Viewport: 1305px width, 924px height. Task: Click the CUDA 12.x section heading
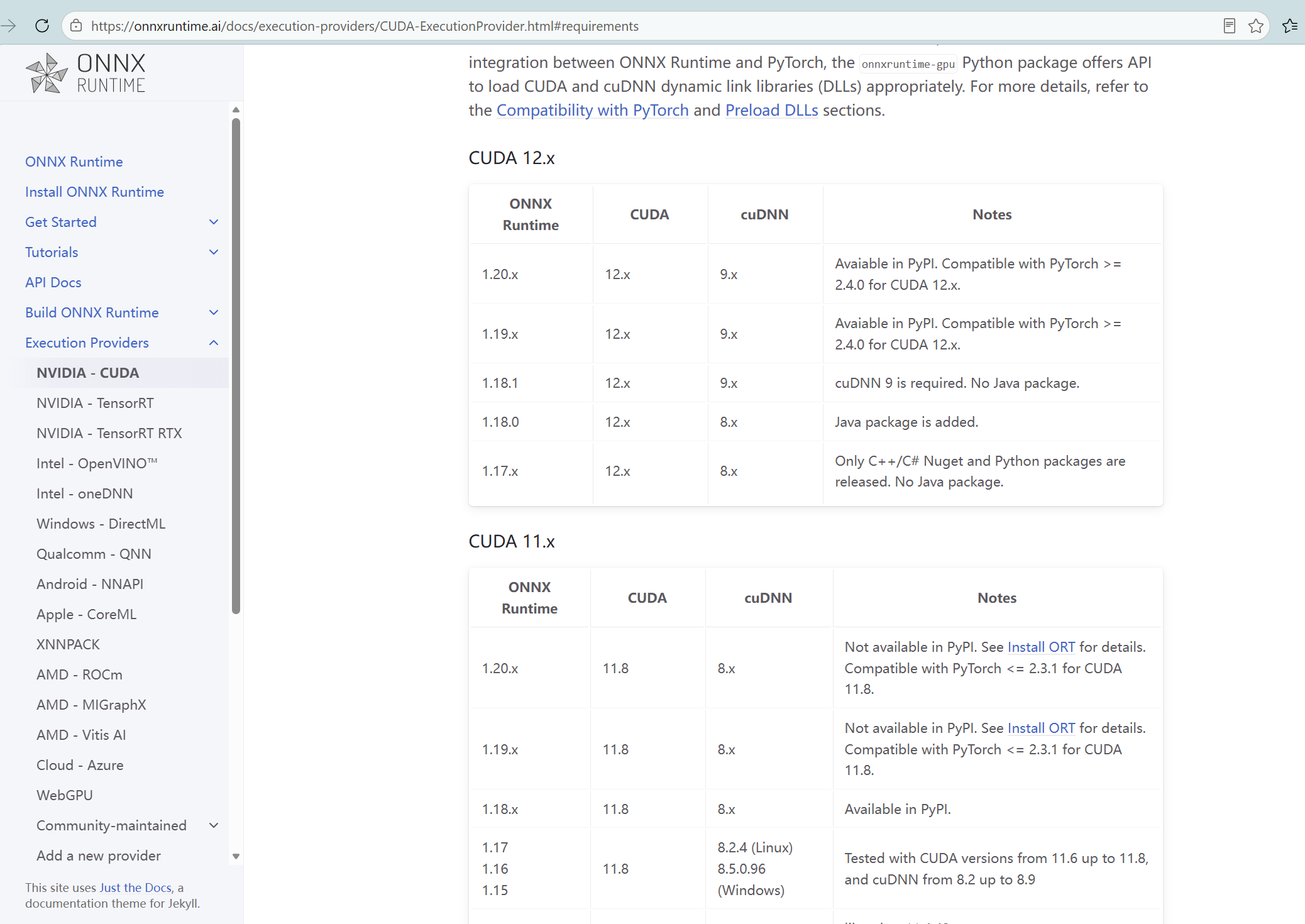[x=512, y=158]
